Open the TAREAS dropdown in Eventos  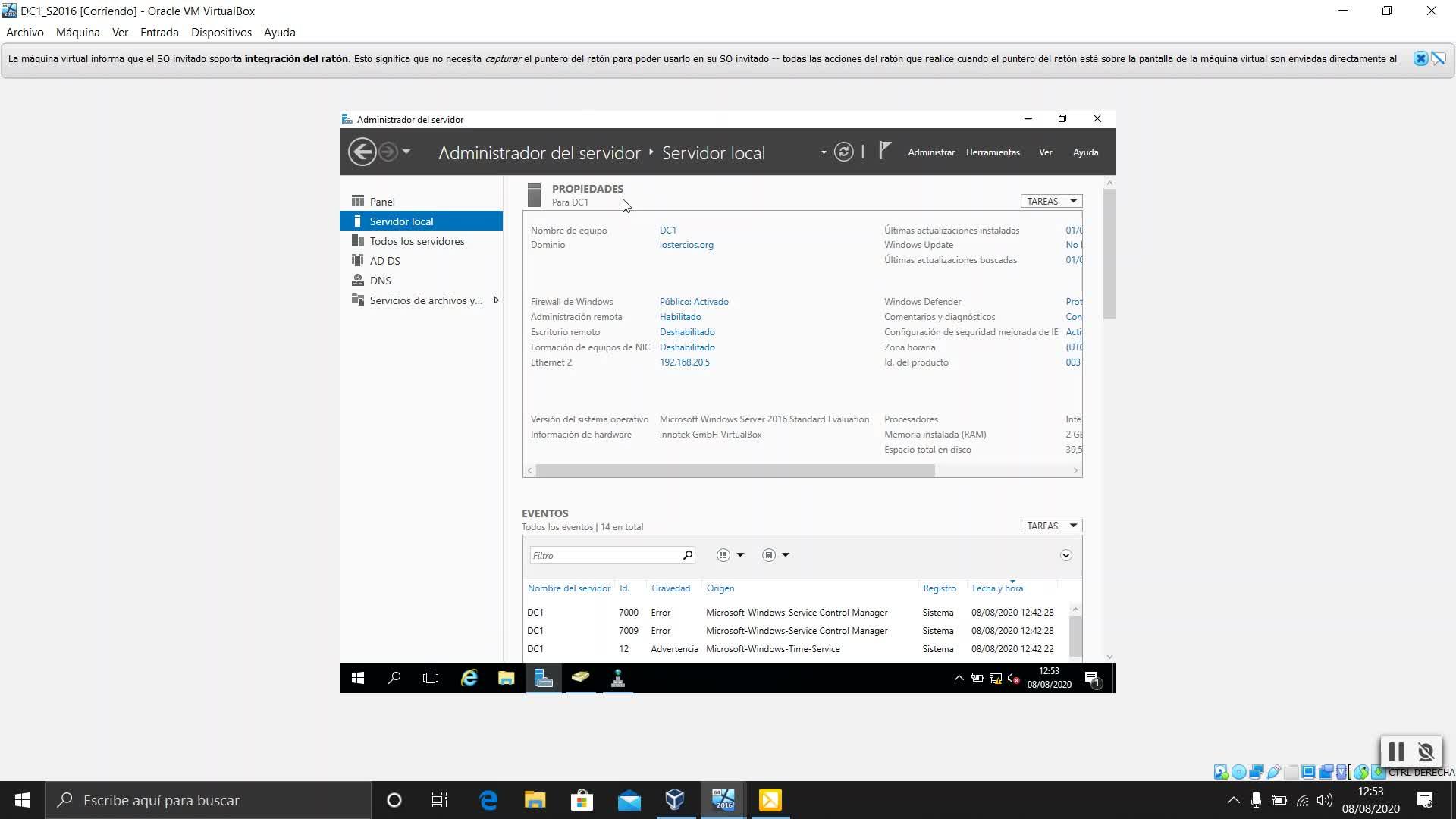tap(1051, 526)
